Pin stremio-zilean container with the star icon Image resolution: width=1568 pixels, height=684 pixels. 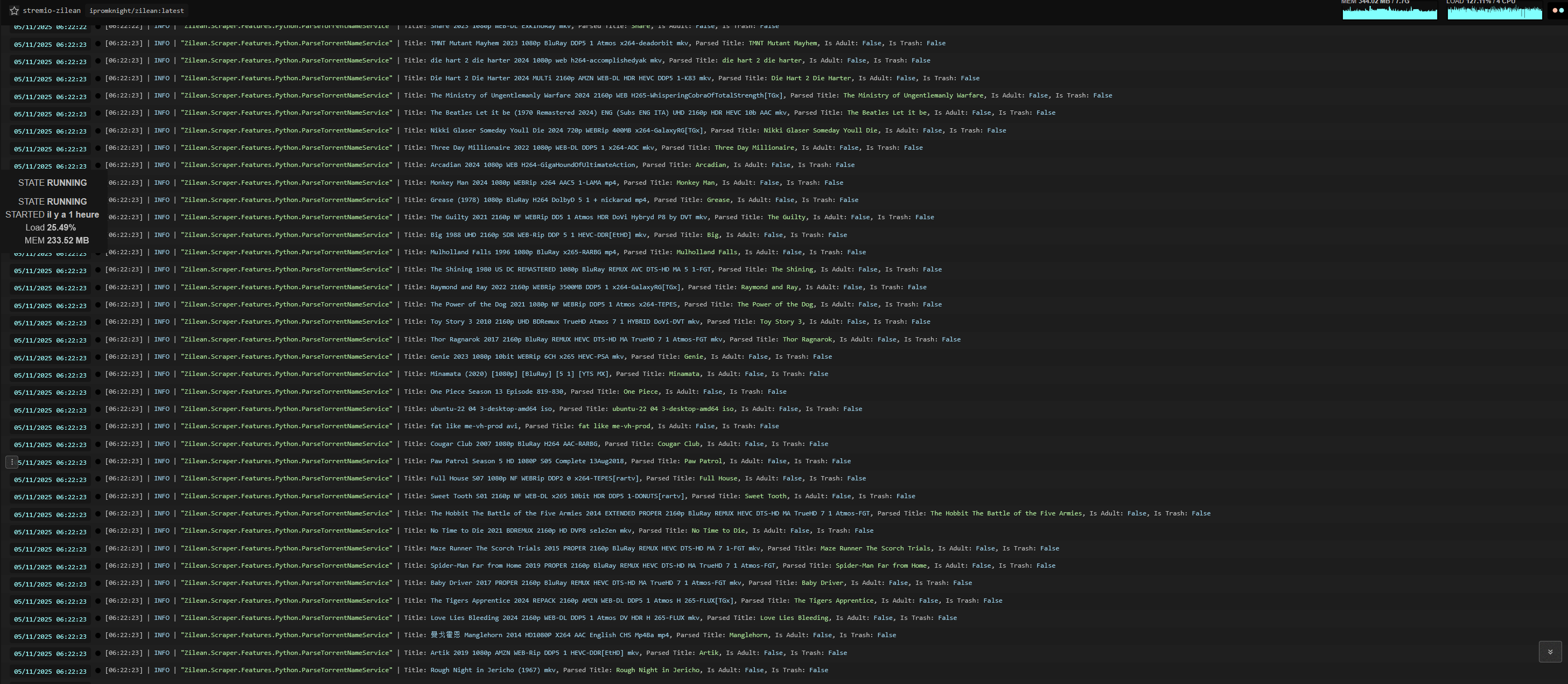pyautogui.click(x=14, y=10)
